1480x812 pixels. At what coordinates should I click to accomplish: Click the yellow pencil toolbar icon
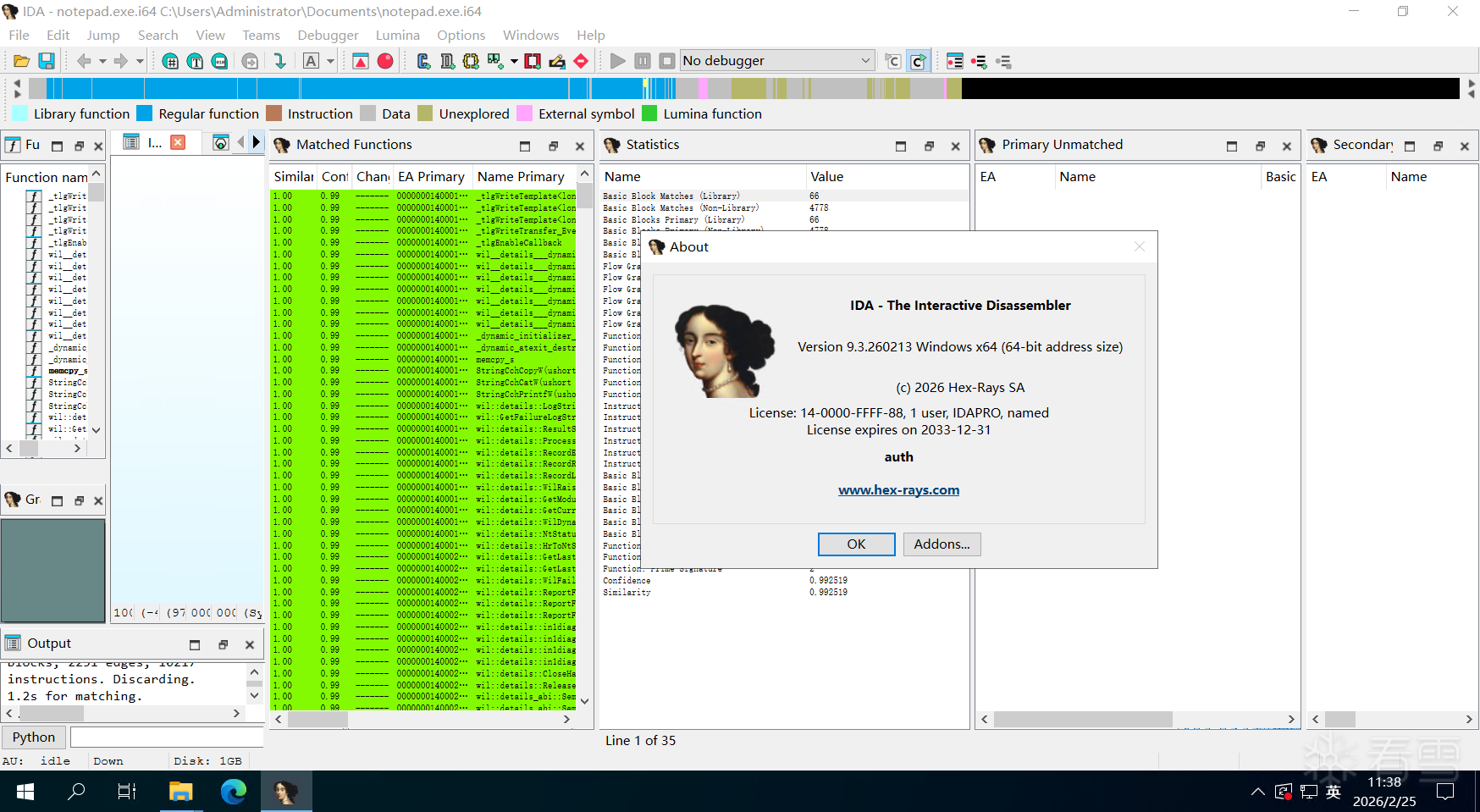point(557,61)
